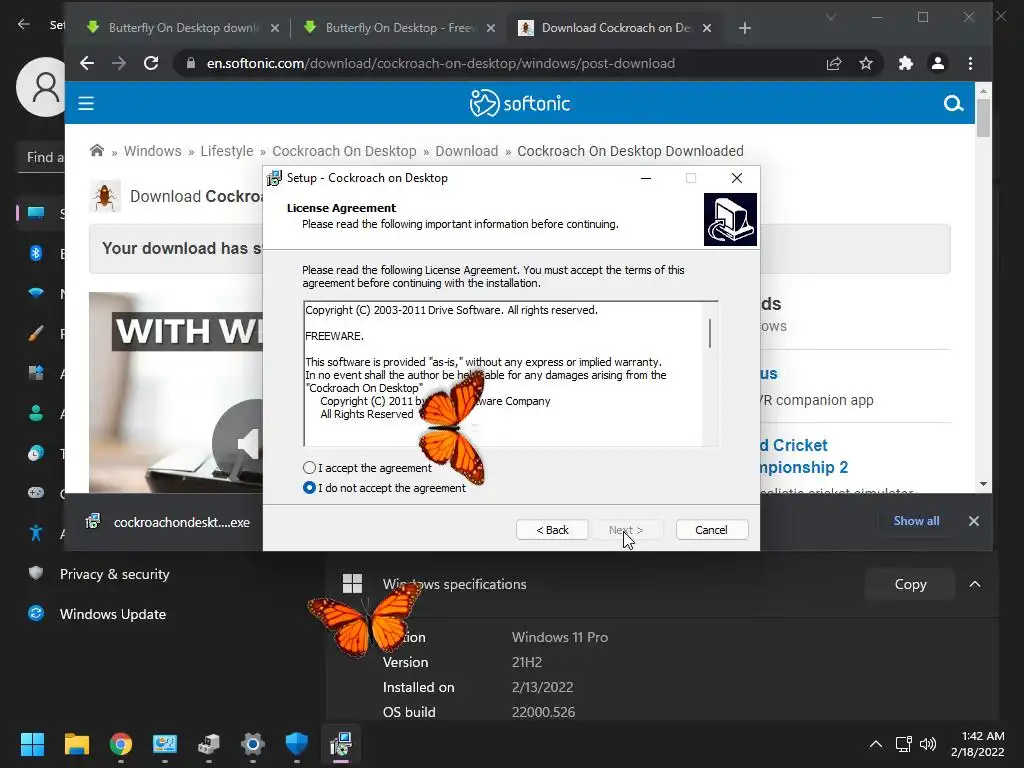Screen dimensions: 1024x768
Task: Click scroll down arrow of page scrollbar
Action: pyautogui.click(x=983, y=484)
